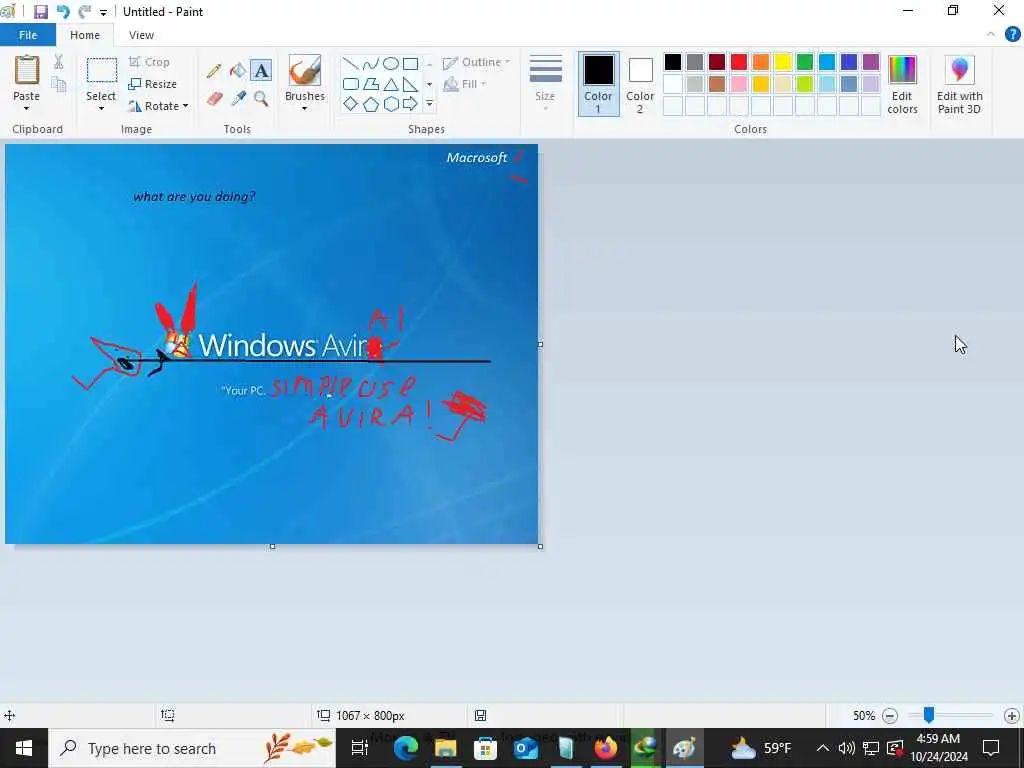This screenshot has width=1024, height=768.
Task: Open the shape Fill dropdown
Action: [465, 84]
